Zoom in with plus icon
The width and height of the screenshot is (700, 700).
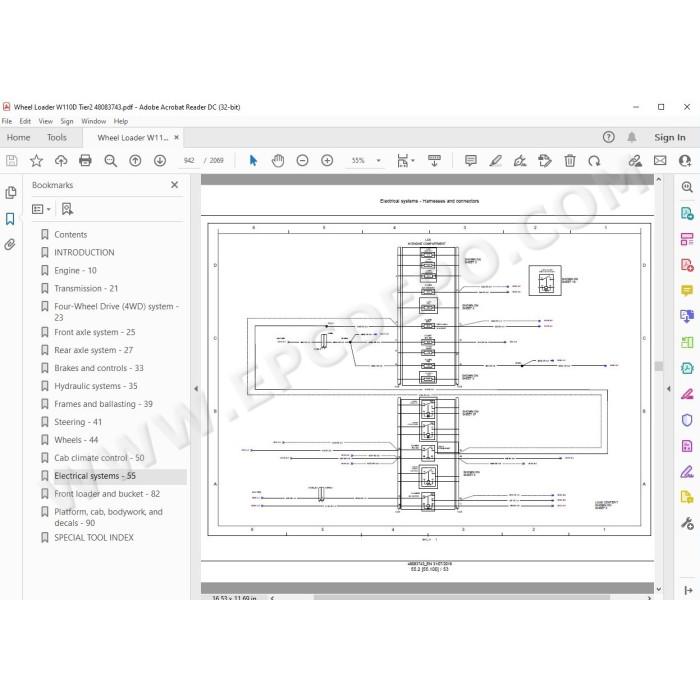point(327,160)
